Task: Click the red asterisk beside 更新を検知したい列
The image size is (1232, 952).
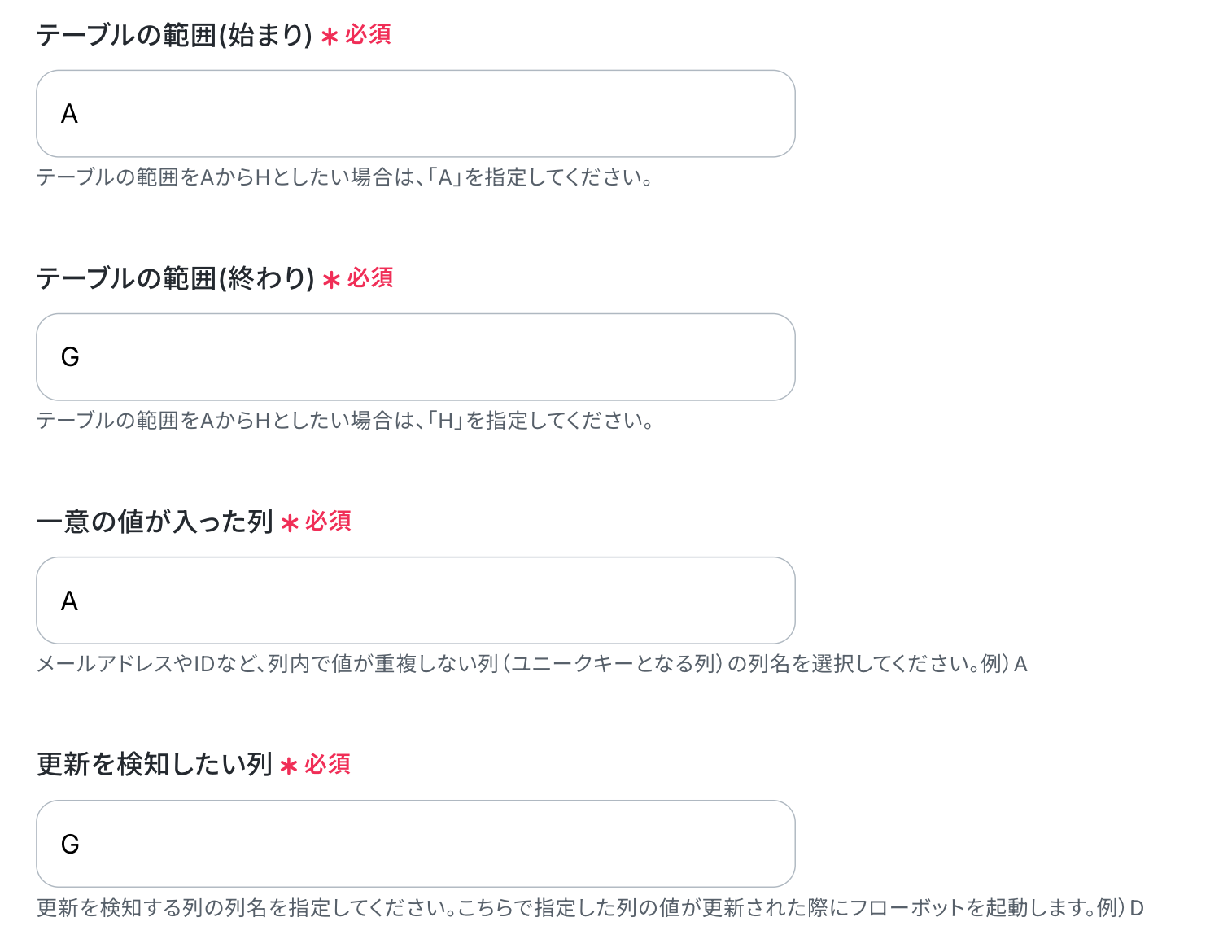Action: click(289, 767)
